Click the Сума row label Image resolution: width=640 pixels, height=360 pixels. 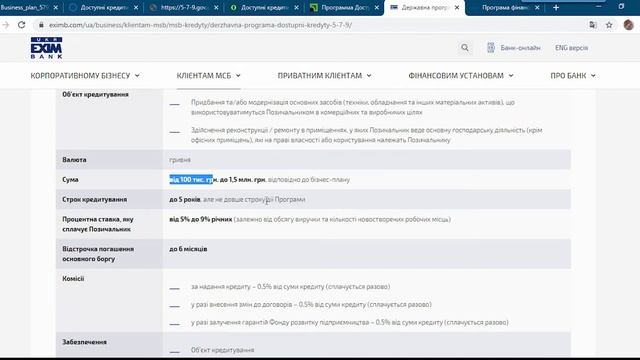(x=70, y=180)
